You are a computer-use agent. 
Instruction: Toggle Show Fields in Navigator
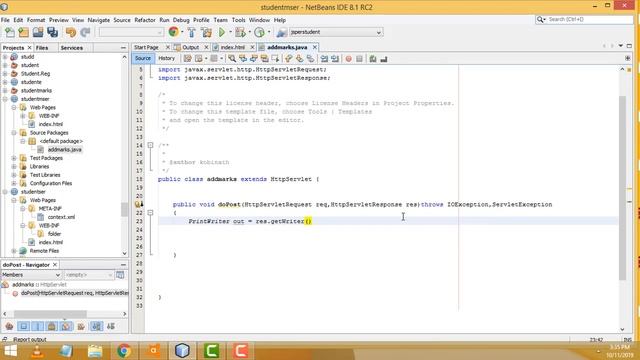(24, 326)
